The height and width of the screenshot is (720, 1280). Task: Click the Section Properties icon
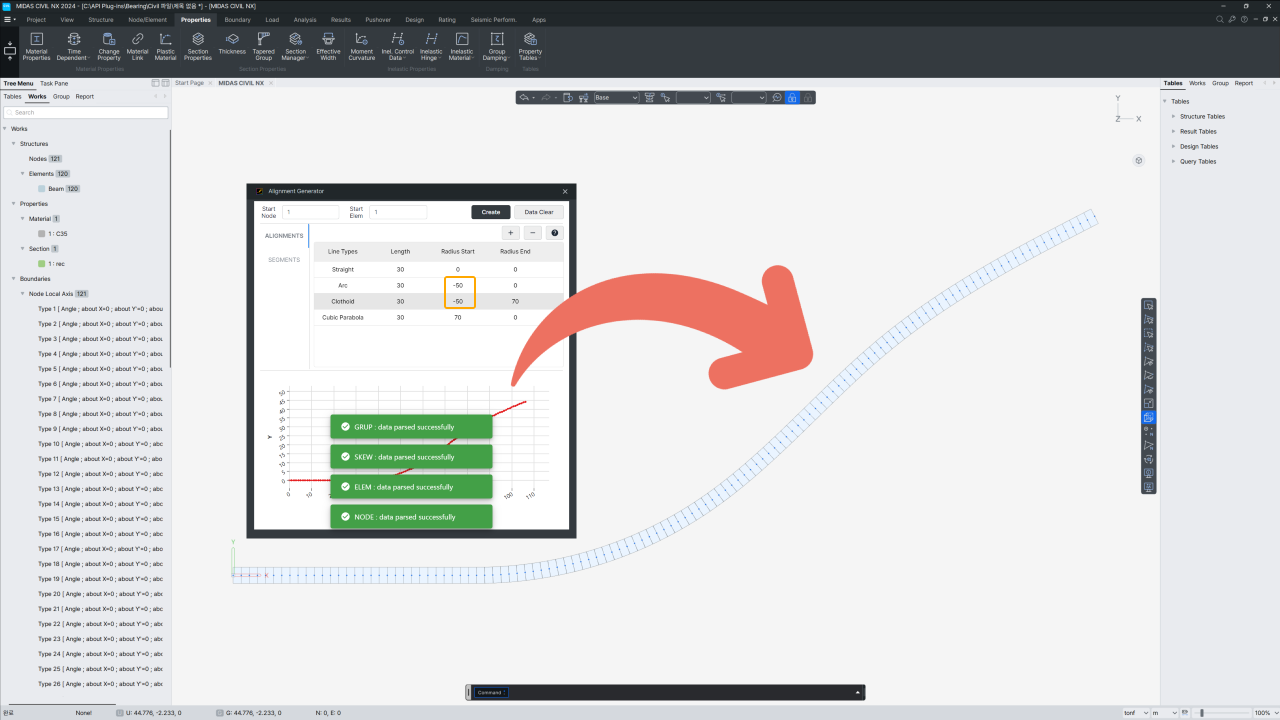[198, 46]
